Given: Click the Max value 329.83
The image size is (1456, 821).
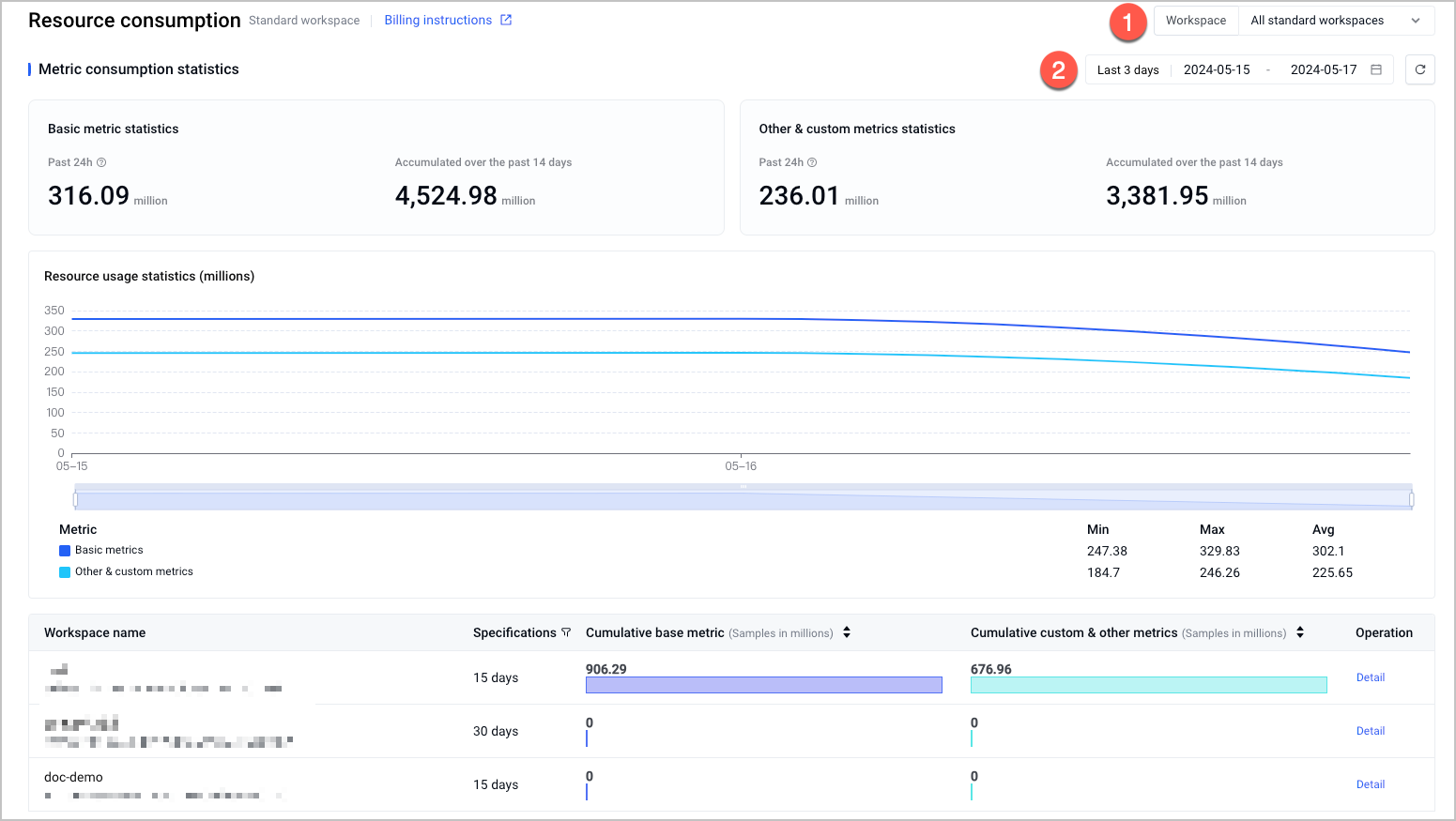Looking at the screenshot, I should pos(1219,551).
